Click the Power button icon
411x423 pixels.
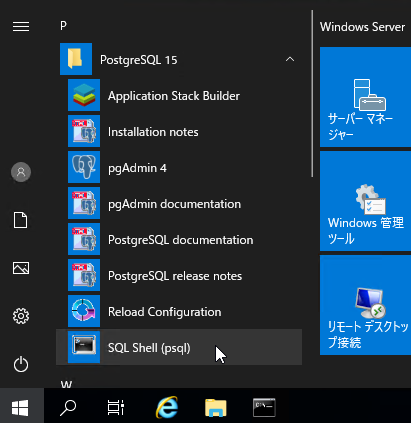click(x=21, y=364)
